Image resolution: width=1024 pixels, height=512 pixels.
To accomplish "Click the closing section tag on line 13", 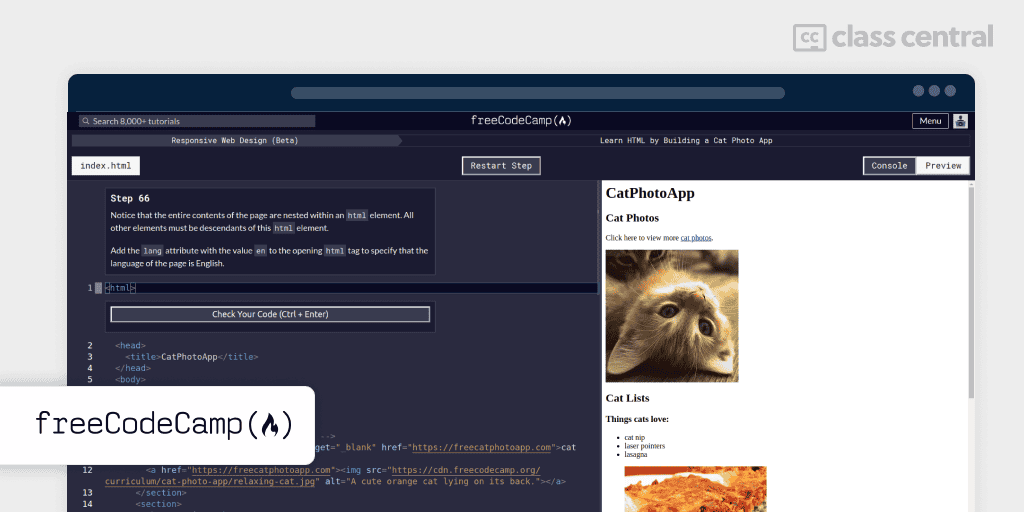I will click(161, 493).
